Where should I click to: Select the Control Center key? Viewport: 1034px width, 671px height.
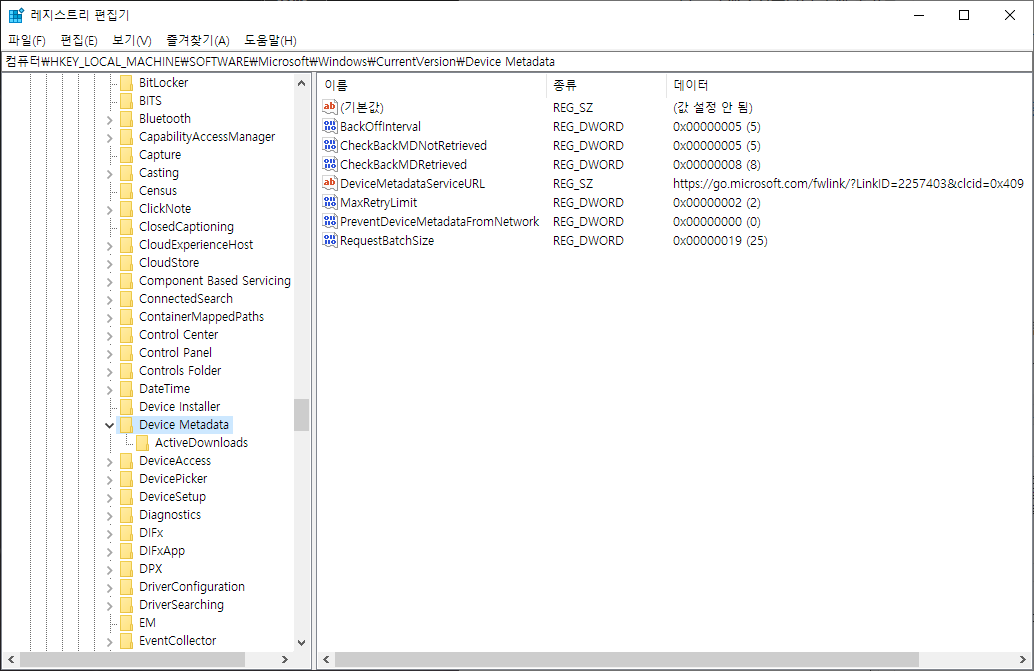tap(178, 335)
